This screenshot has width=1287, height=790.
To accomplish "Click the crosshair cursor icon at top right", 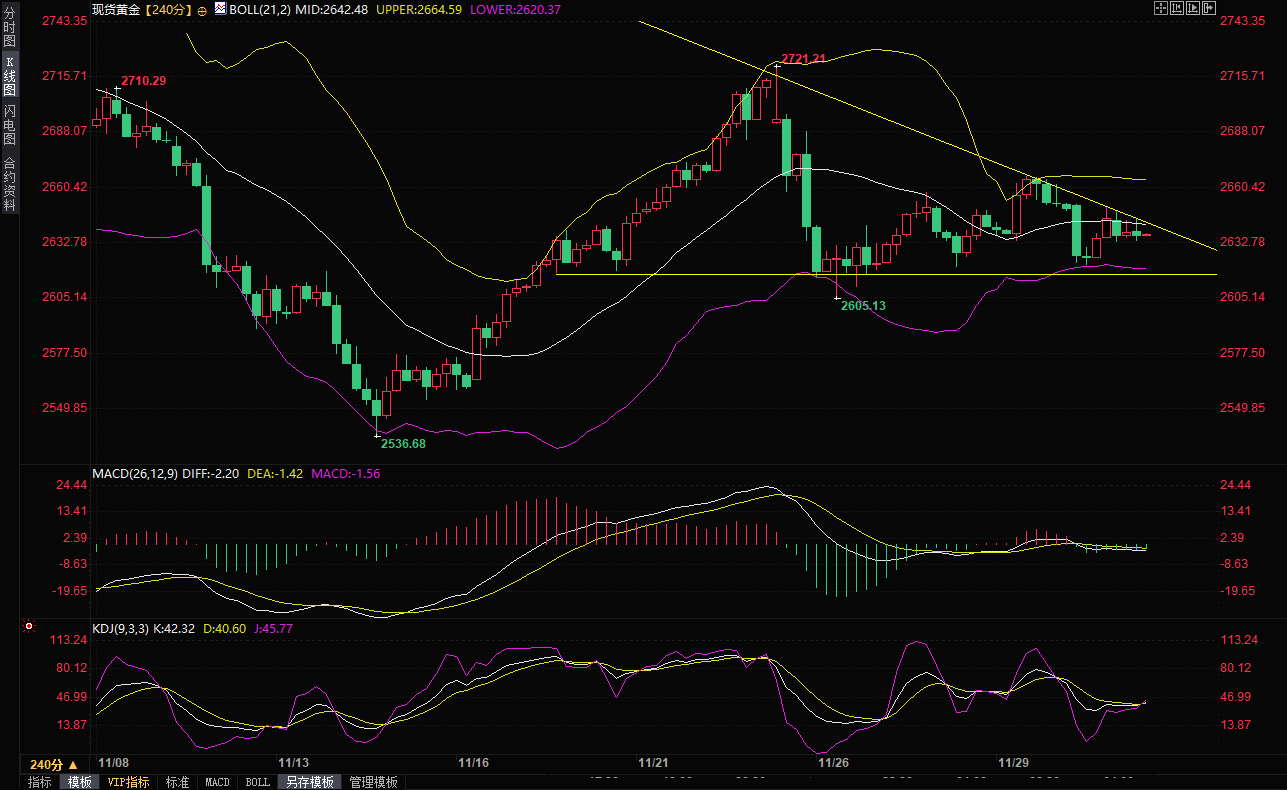I will click(1161, 8).
